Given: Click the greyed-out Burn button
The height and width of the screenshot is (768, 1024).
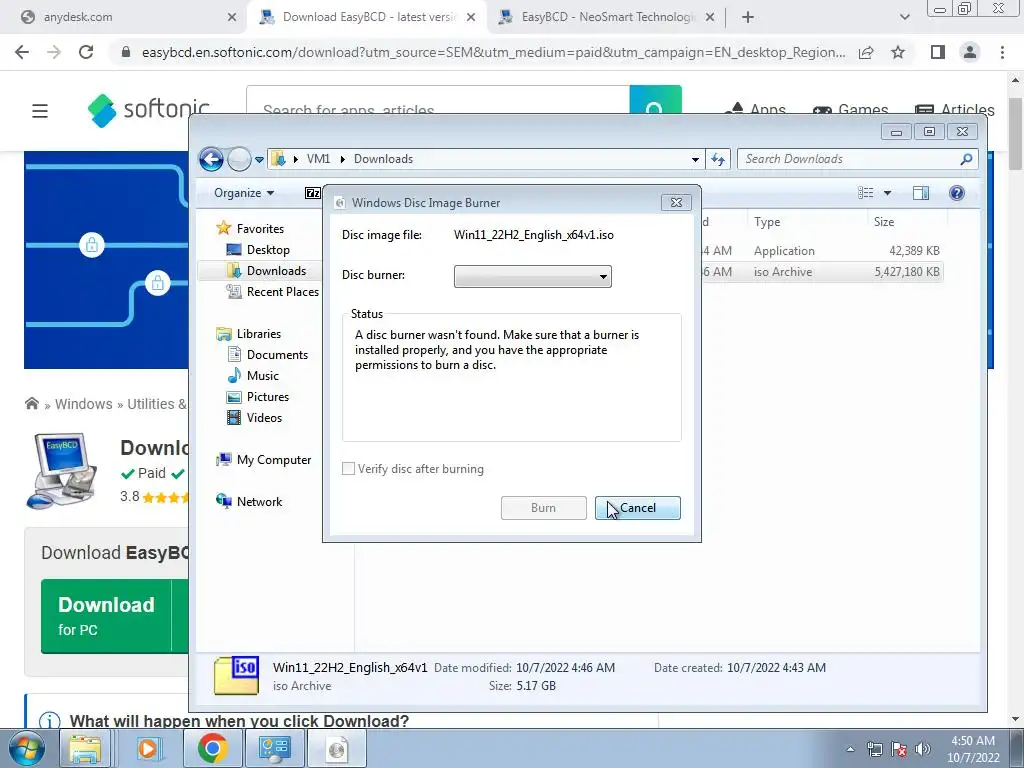Looking at the screenshot, I should (x=543, y=508).
